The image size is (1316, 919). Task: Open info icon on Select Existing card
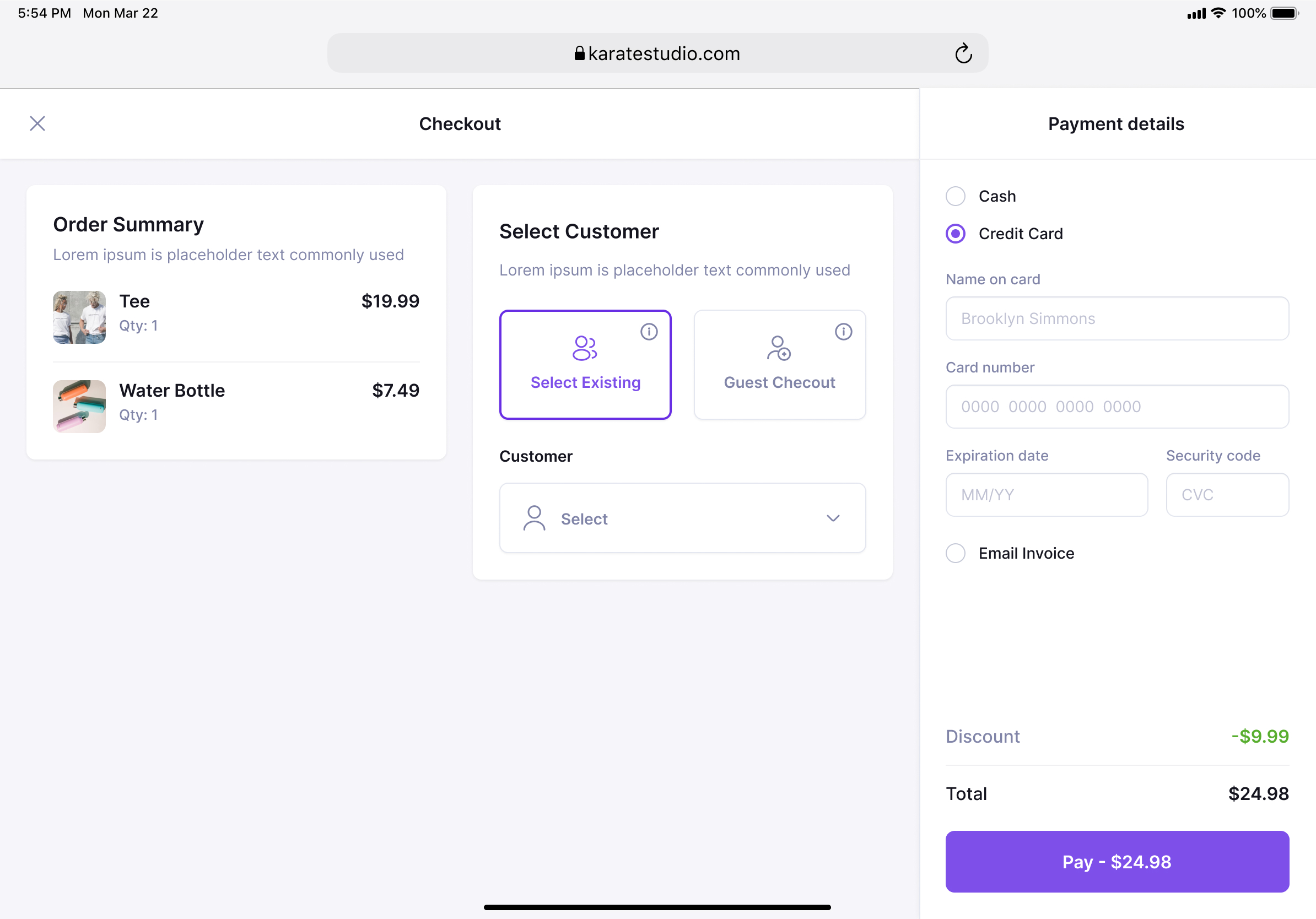(649, 331)
